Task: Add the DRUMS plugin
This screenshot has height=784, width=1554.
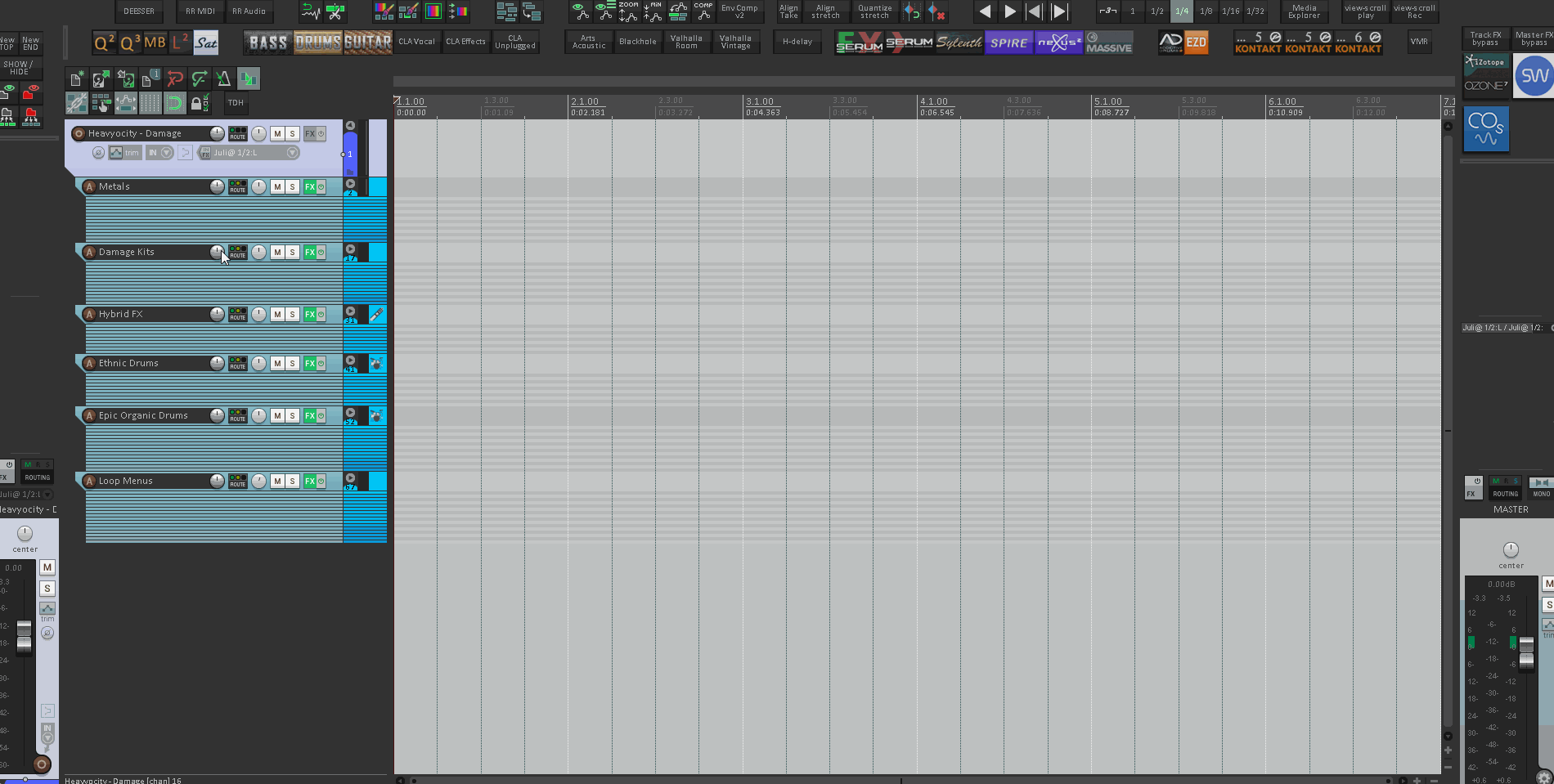Action: pyautogui.click(x=318, y=43)
